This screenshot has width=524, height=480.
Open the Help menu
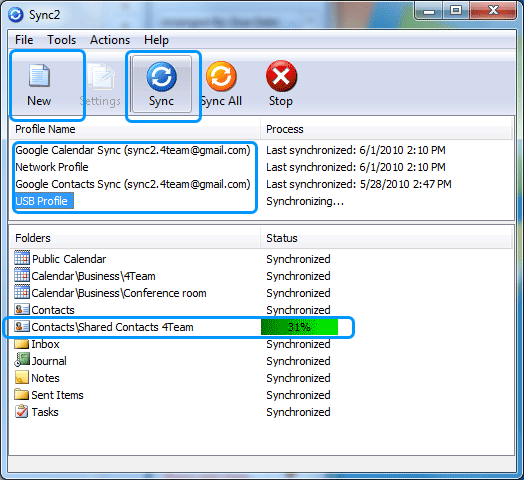click(x=156, y=40)
